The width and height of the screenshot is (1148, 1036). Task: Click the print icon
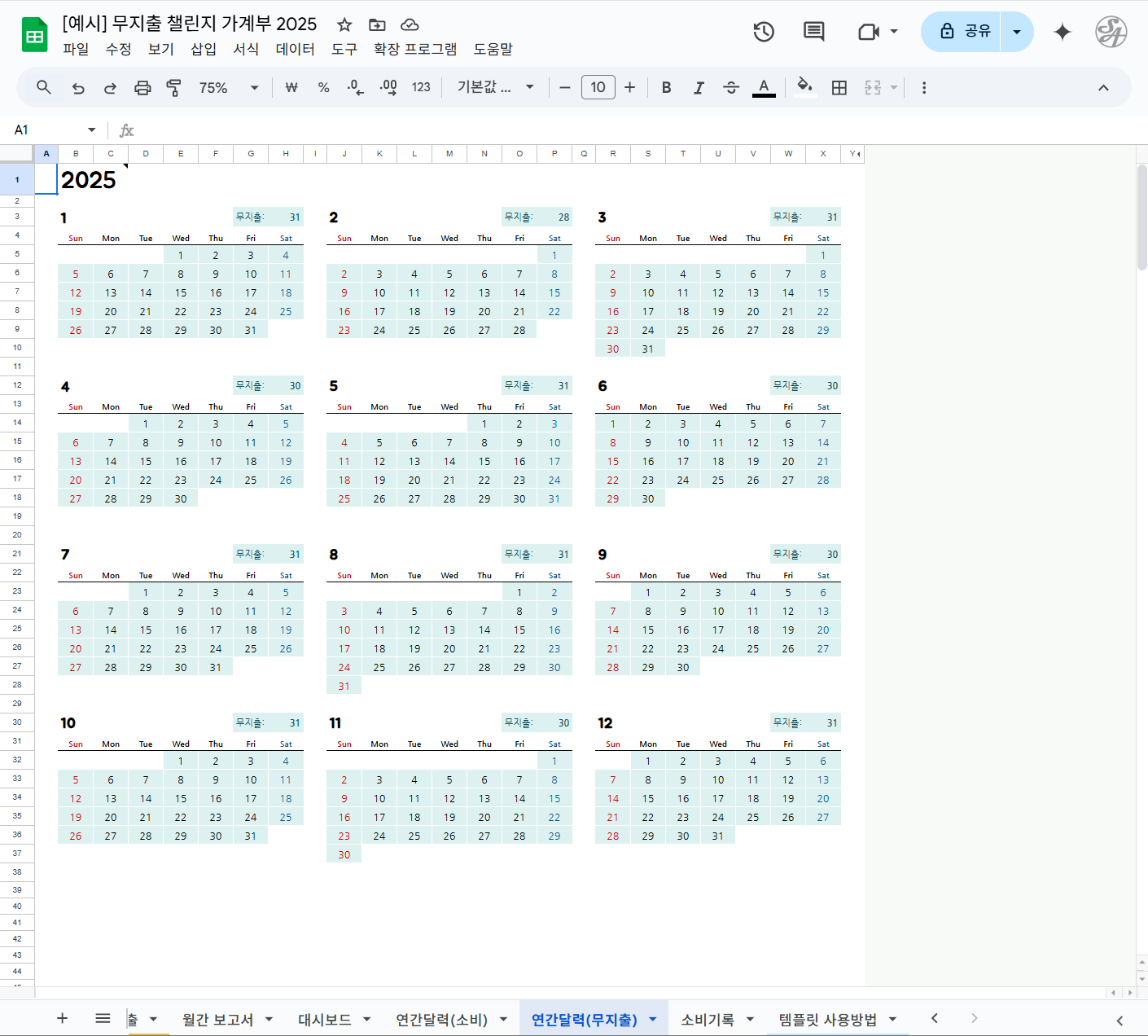point(142,87)
